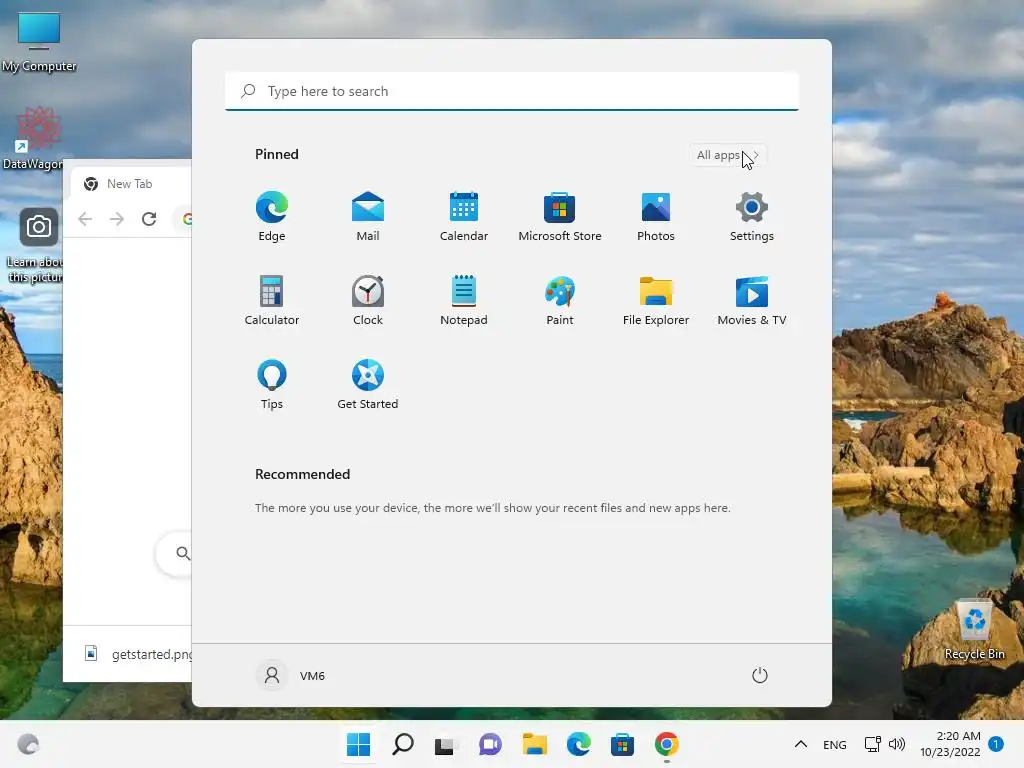Viewport: 1024px width, 768px height.
Task: Launch the Get Started app
Action: [x=368, y=385]
